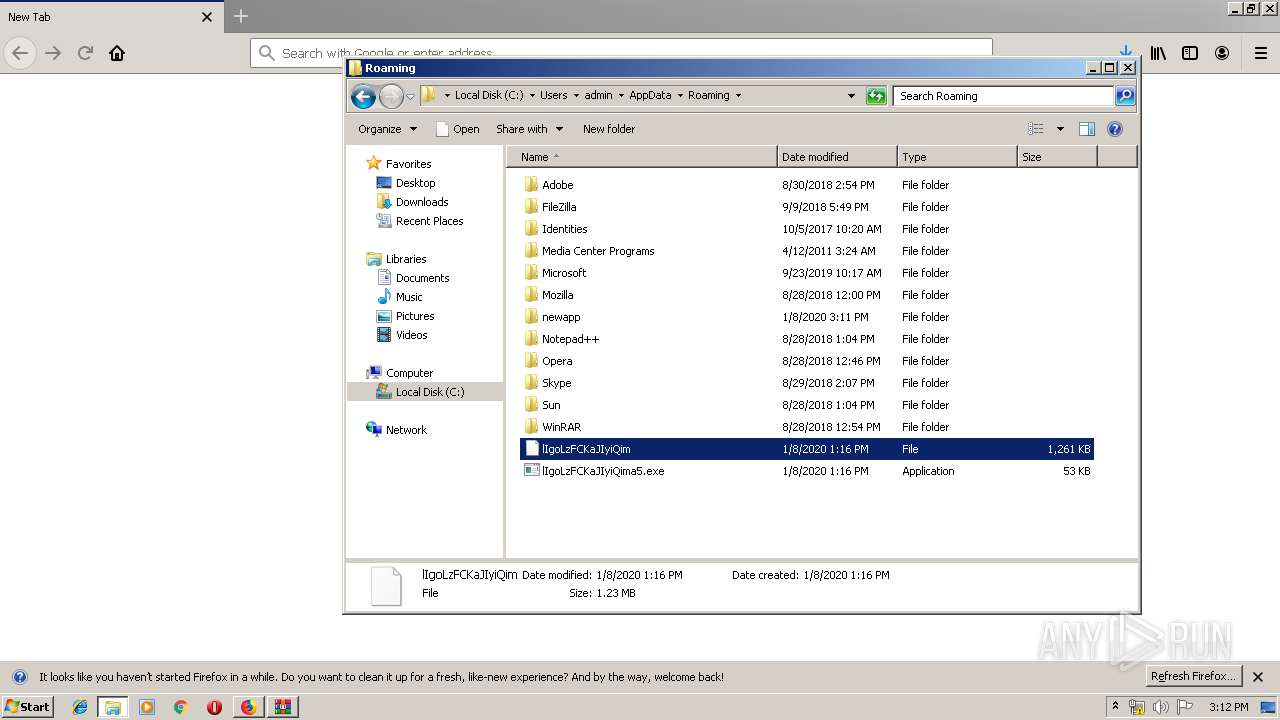Sort by Size column header

point(1057,157)
